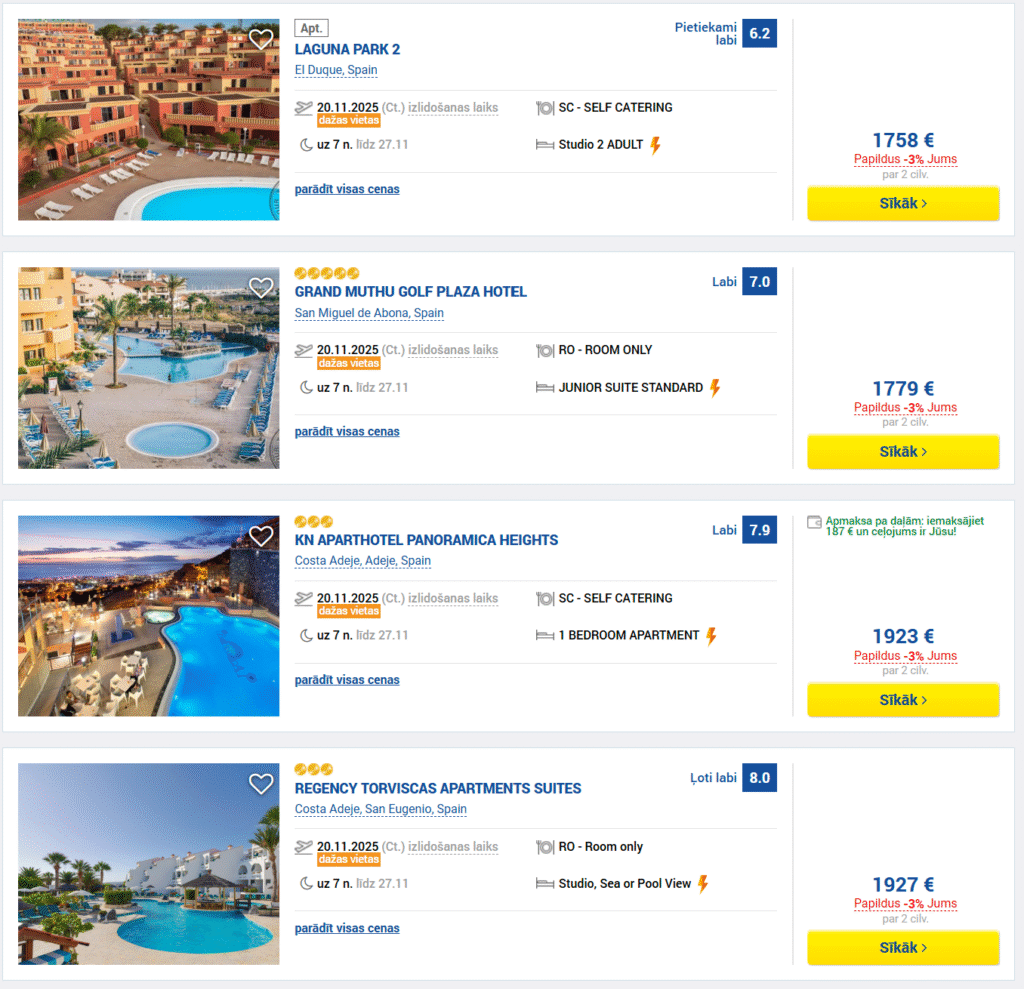1024x989 pixels.
Task: Save KN Aparthotel Panoramica Heights to favorites
Action: click(x=261, y=536)
